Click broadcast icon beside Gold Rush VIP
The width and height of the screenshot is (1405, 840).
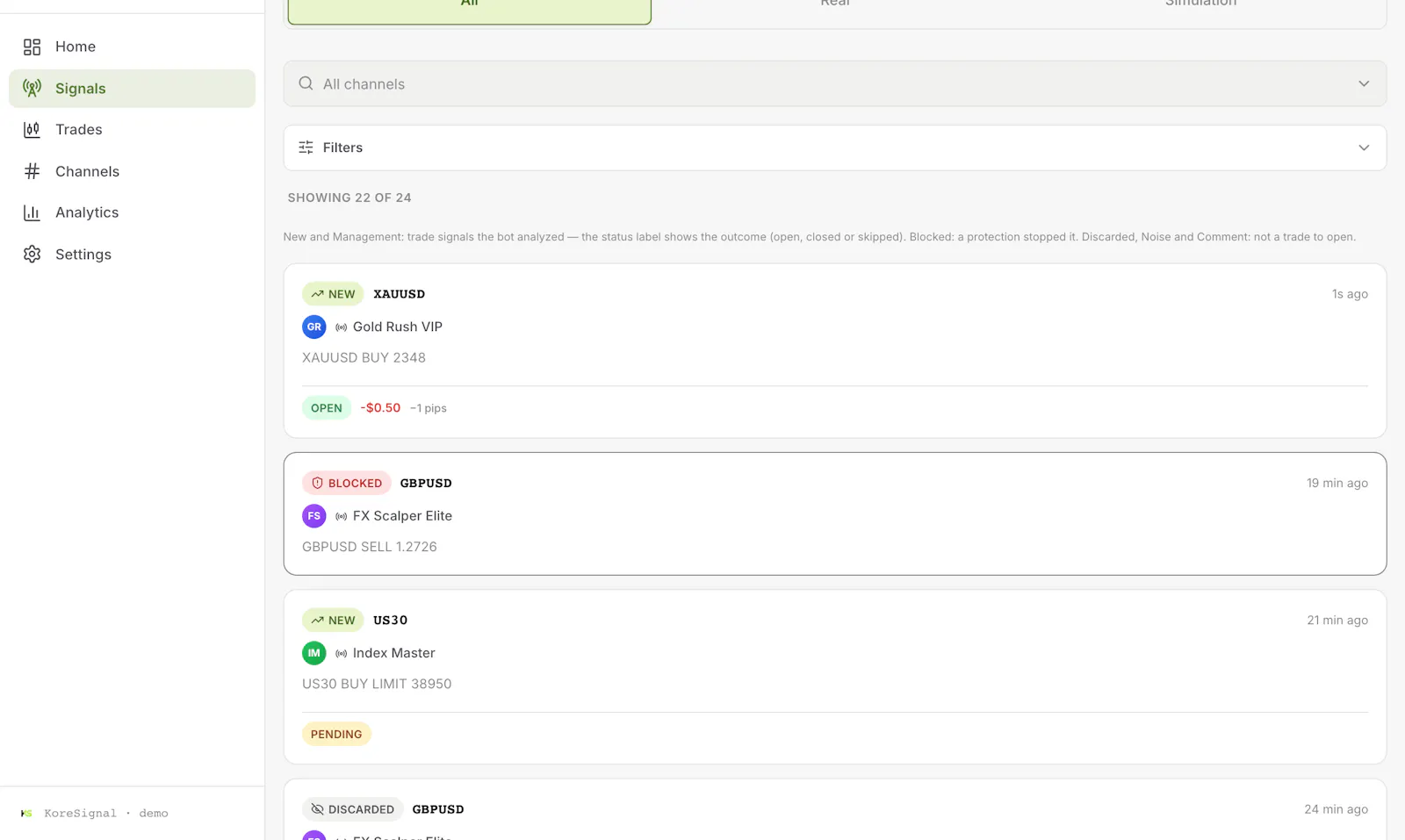pos(342,327)
